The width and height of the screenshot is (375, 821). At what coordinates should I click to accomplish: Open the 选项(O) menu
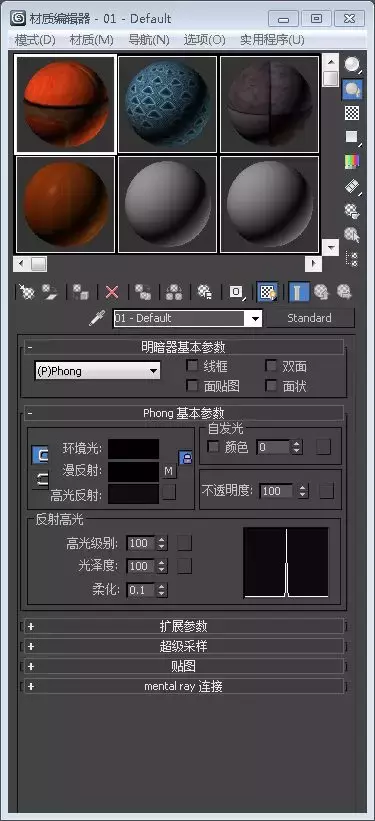click(205, 40)
